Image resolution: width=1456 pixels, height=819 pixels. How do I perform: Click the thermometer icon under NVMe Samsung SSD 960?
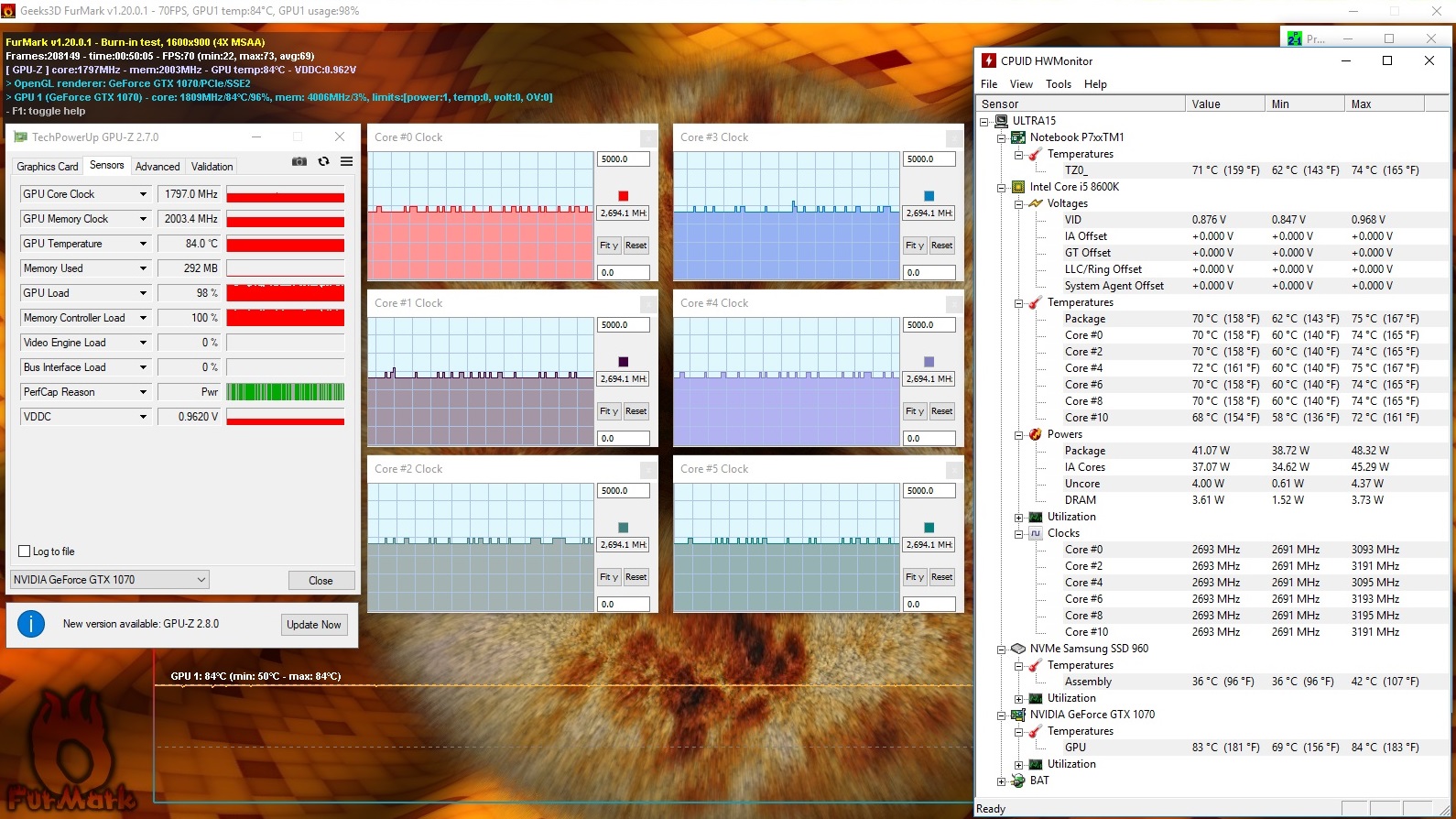click(1036, 665)
